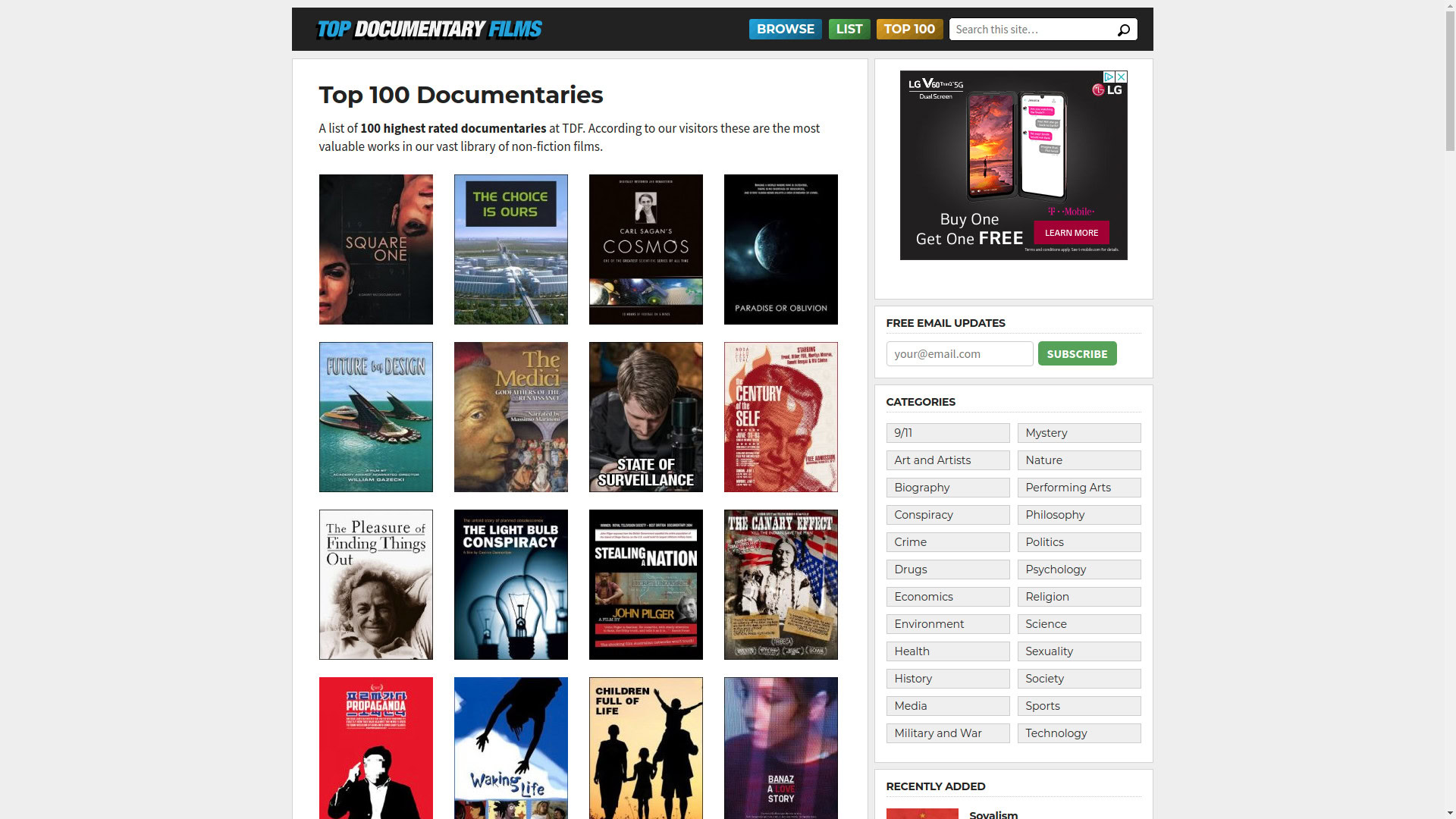Click LEARN MORE in the ad

1071,233
